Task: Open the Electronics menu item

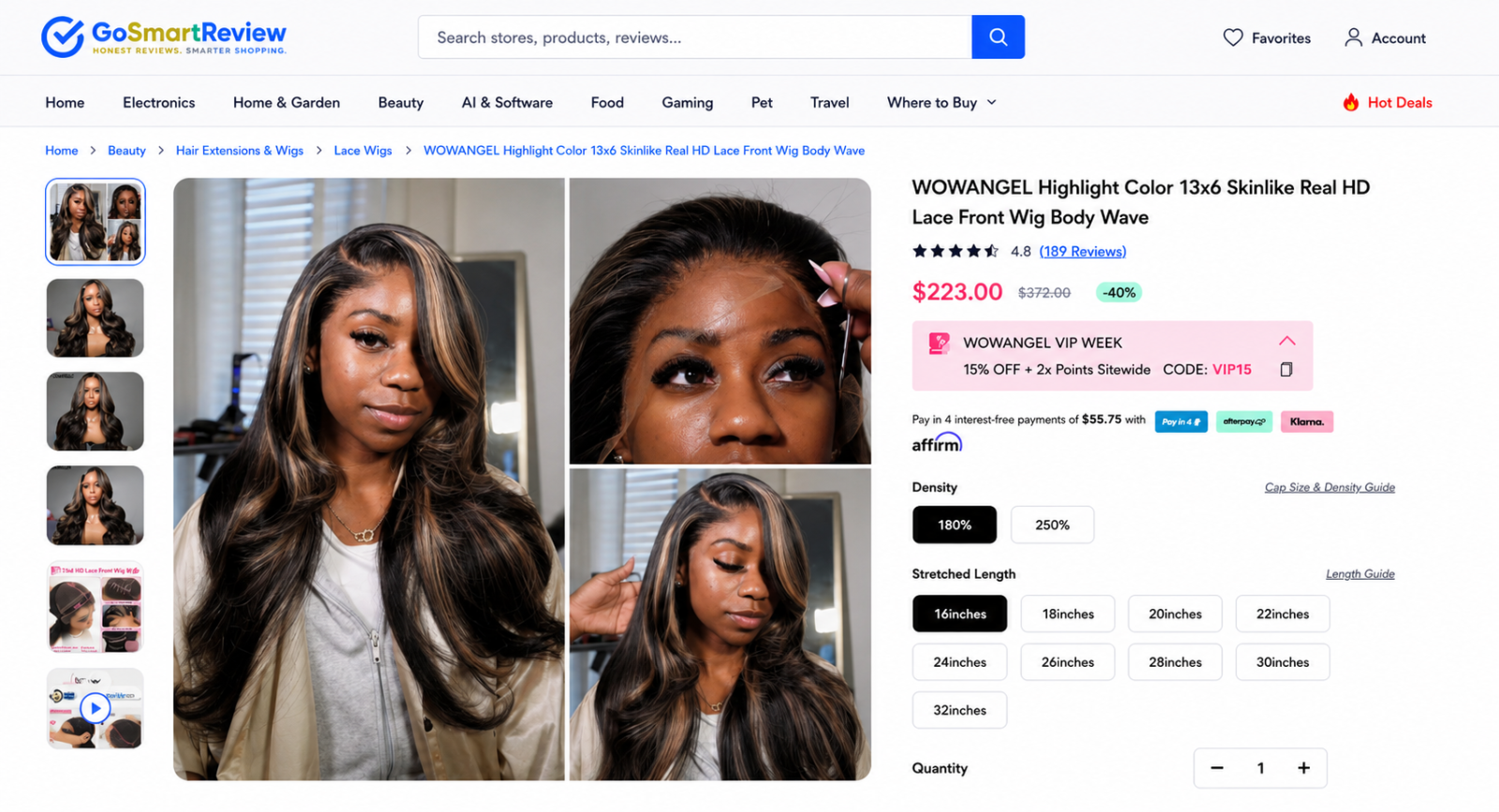Action: [159, 102]
